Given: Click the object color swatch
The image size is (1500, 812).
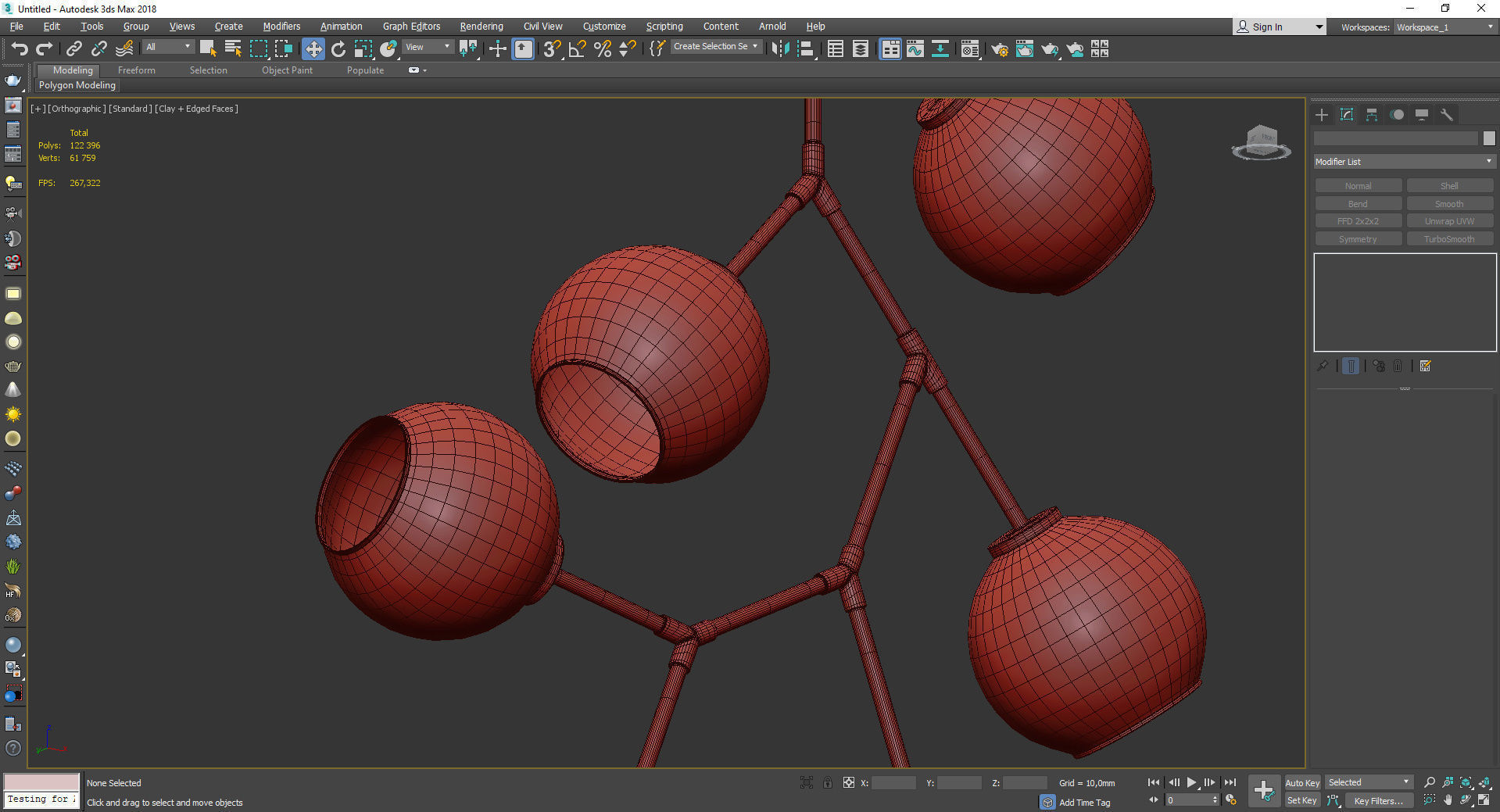Looking at the screenshot, I should [x=1489, y=138].
